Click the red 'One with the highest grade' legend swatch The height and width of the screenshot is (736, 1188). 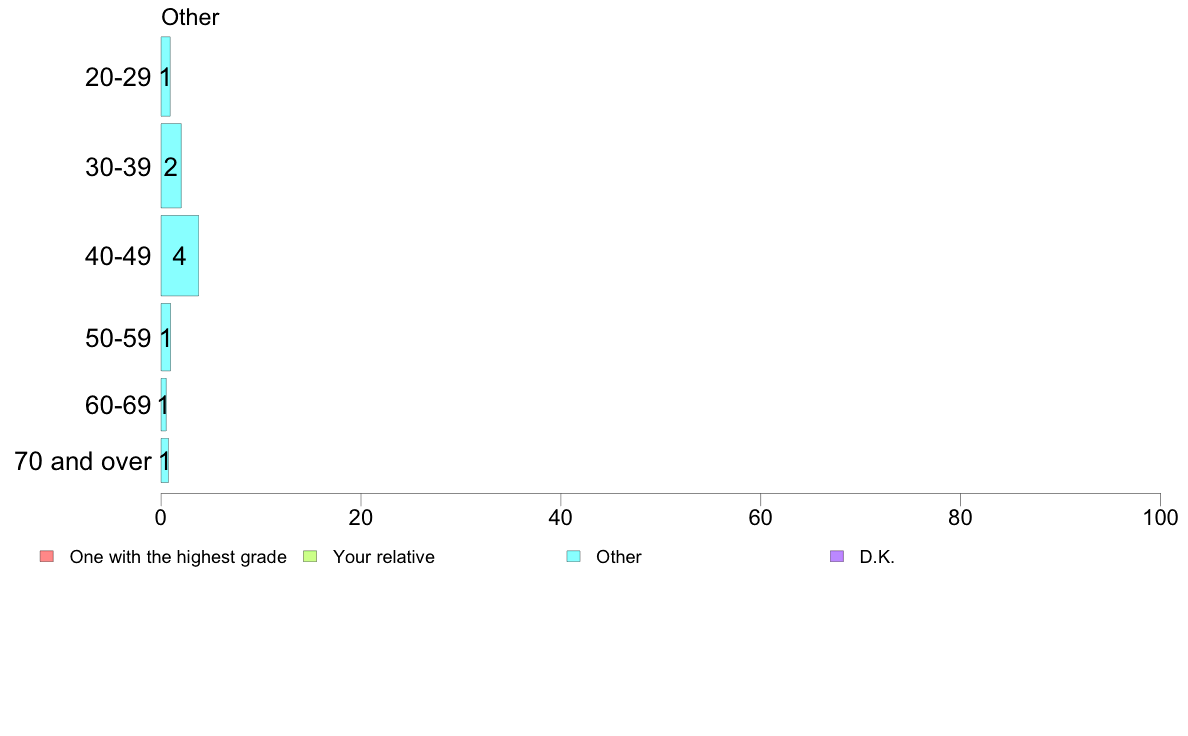[47, 556]
